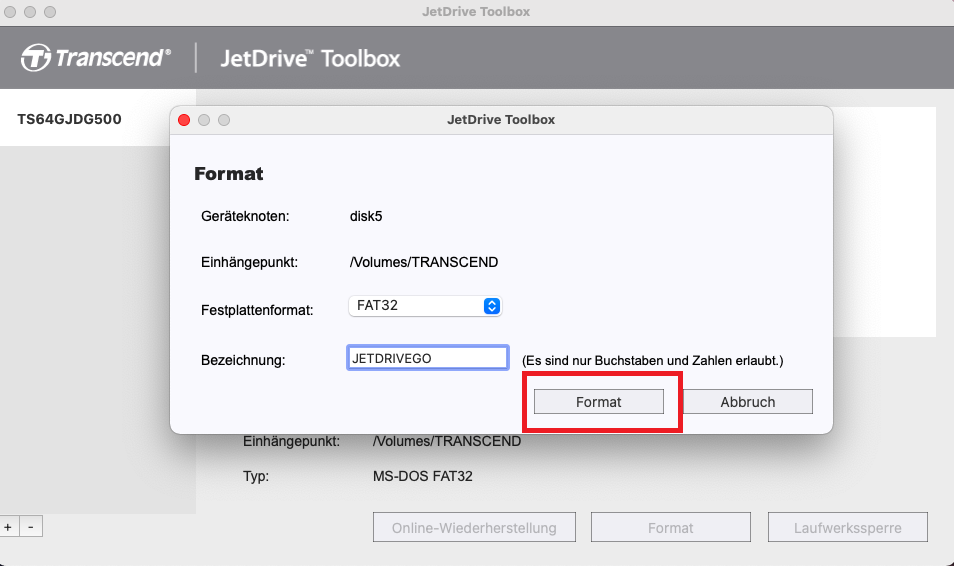The image size is (954, 566).
Task: Click the plus button below the sidebar
Action: tap(9, 526)
